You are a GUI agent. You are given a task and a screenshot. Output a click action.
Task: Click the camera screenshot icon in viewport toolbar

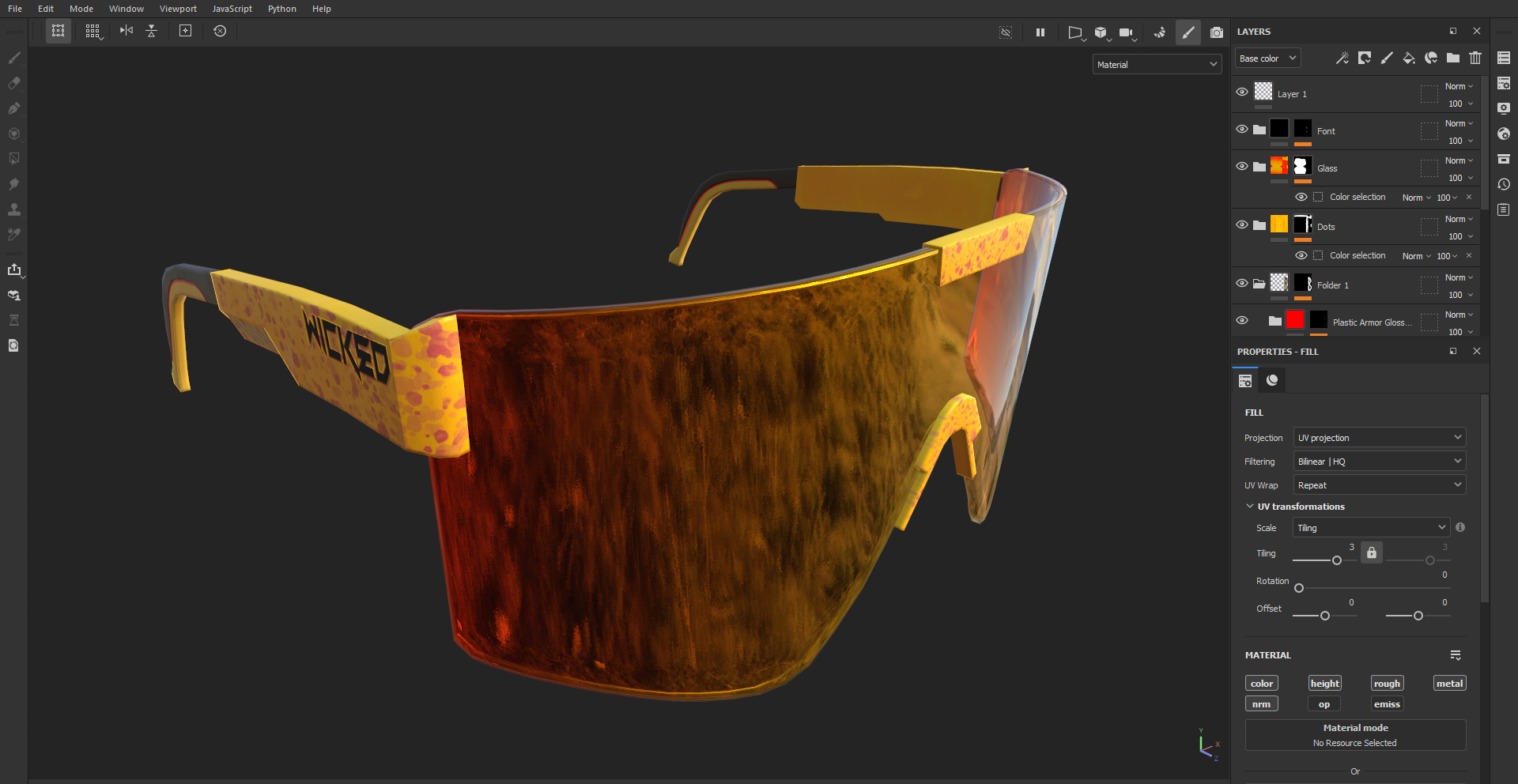(1217, 32)
